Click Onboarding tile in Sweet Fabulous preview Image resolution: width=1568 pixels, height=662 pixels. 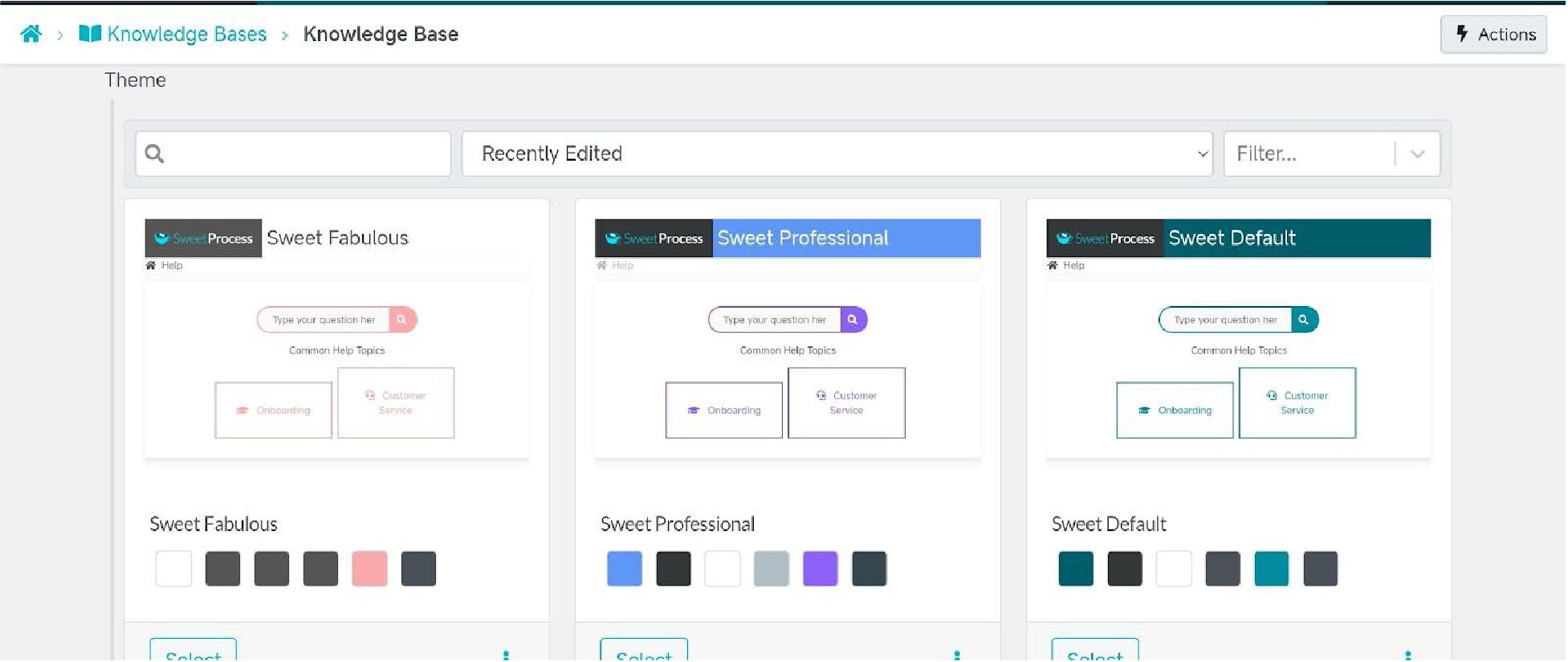(274, 411)
